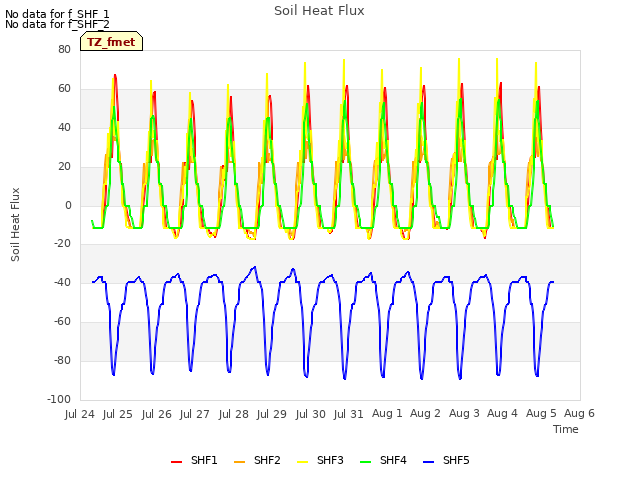Click the 20 y-axis tick label
The height and width of the screenshot is (480, 640).
click(x=64, y=167)
